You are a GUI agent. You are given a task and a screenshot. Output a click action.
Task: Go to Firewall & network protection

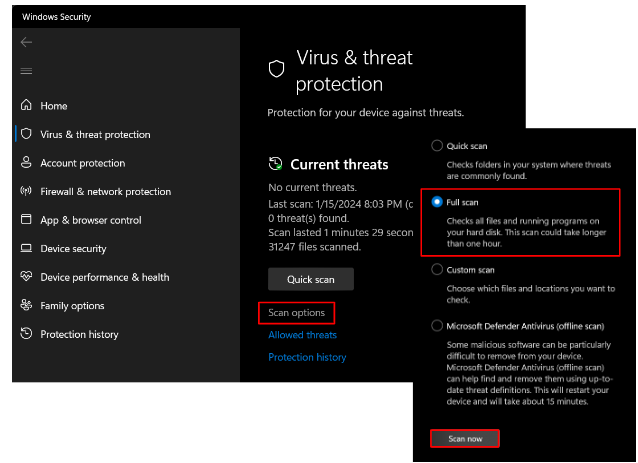[105, 191]
